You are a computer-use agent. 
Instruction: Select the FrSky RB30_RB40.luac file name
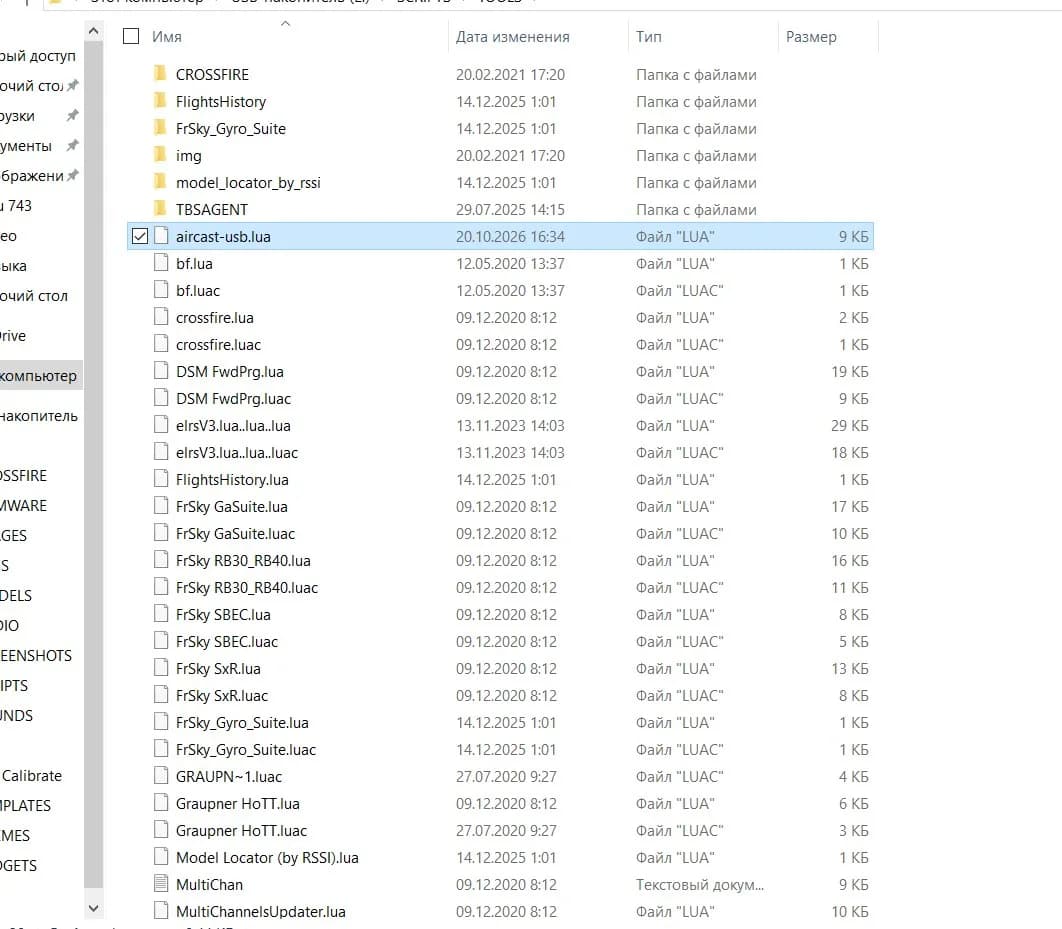coord(247,588)
